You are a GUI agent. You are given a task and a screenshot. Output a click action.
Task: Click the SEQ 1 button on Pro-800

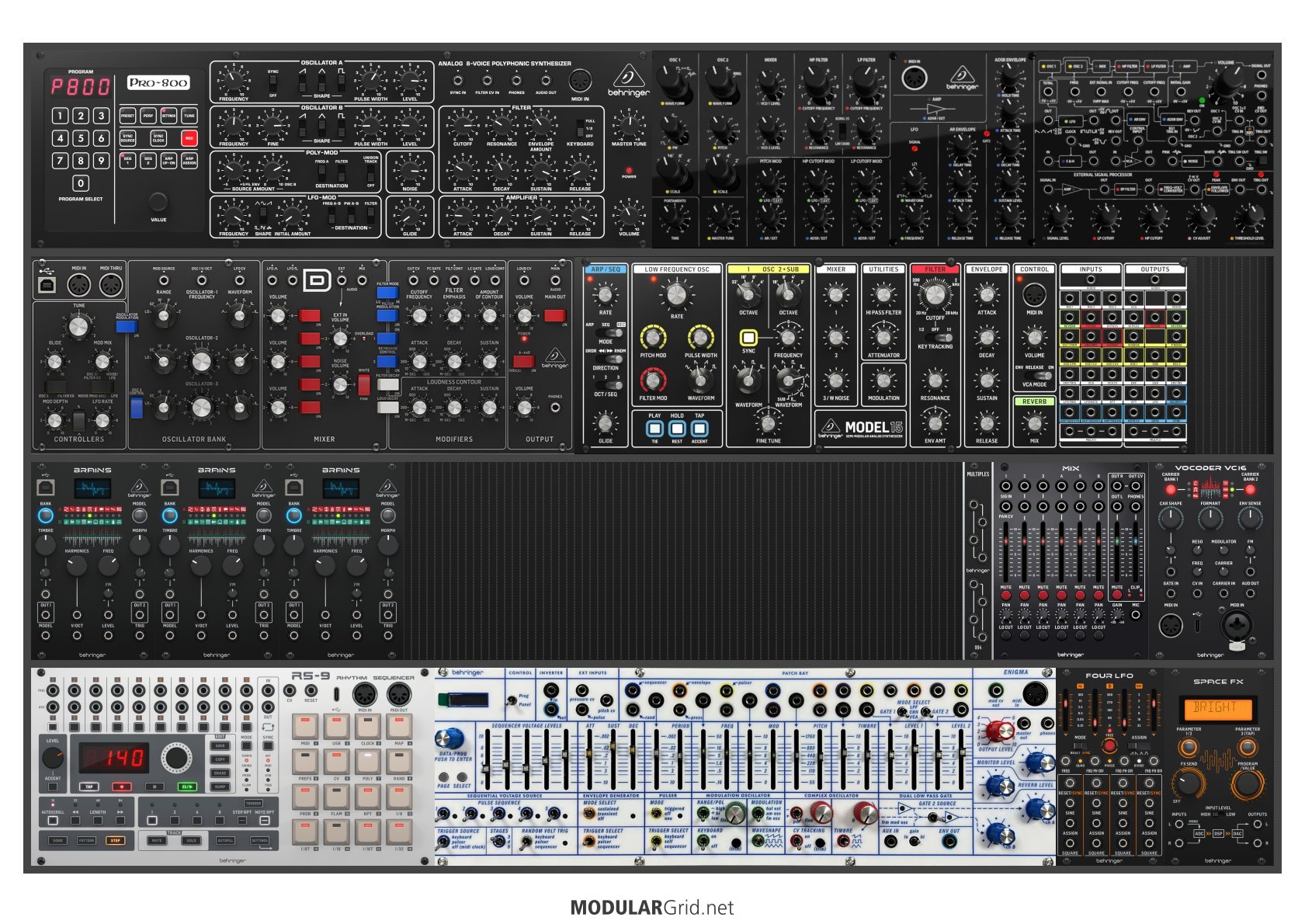[x=127, y=161]
